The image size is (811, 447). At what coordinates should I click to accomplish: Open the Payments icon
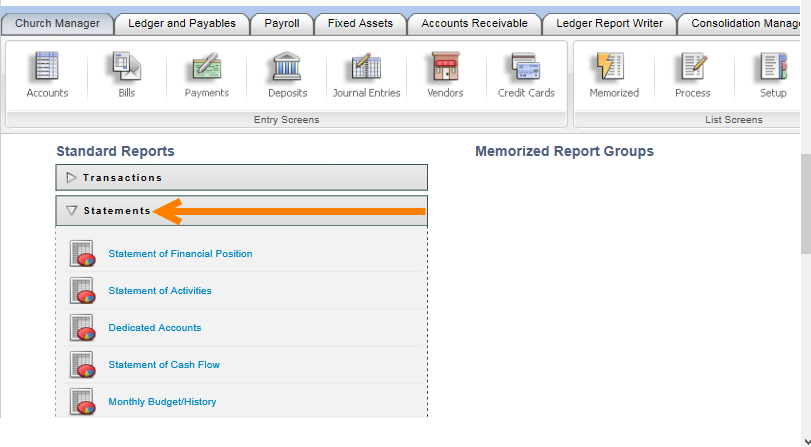(206, 68)
